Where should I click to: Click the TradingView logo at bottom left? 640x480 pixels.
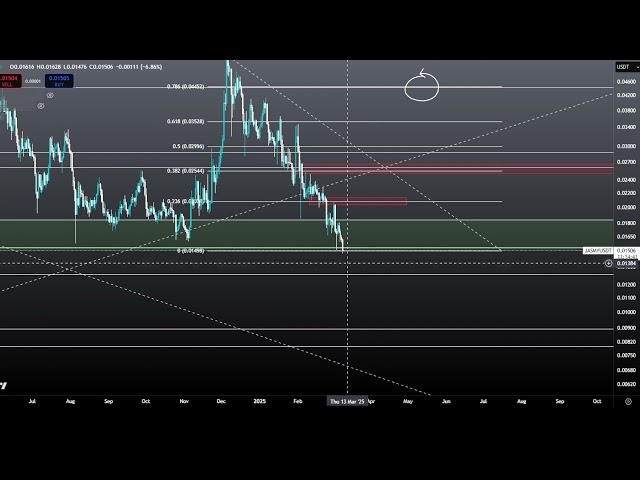click(3, 384)
